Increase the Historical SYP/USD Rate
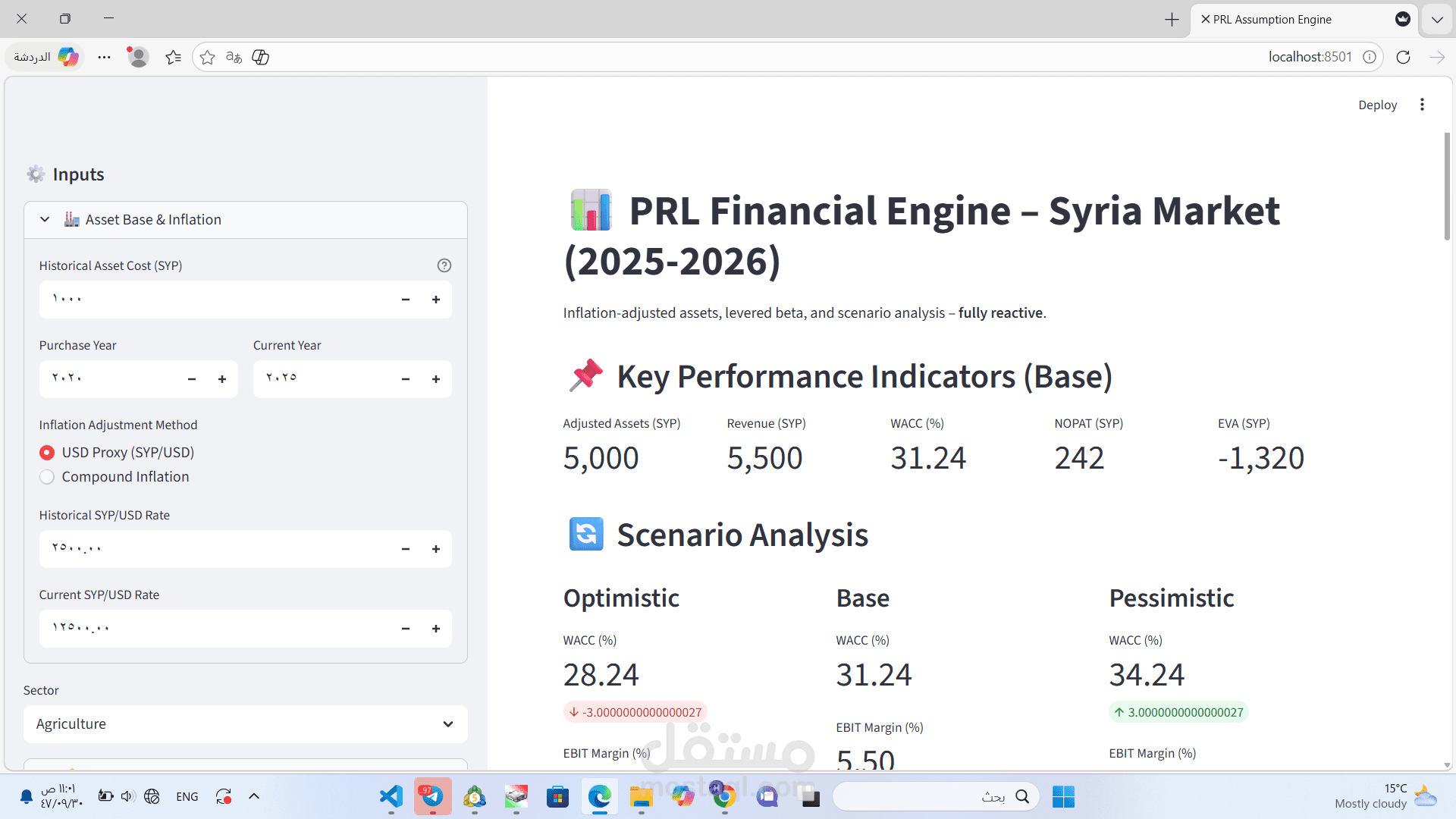The width and height of the screenshot is (1456, 819). [x=436, y=549]
